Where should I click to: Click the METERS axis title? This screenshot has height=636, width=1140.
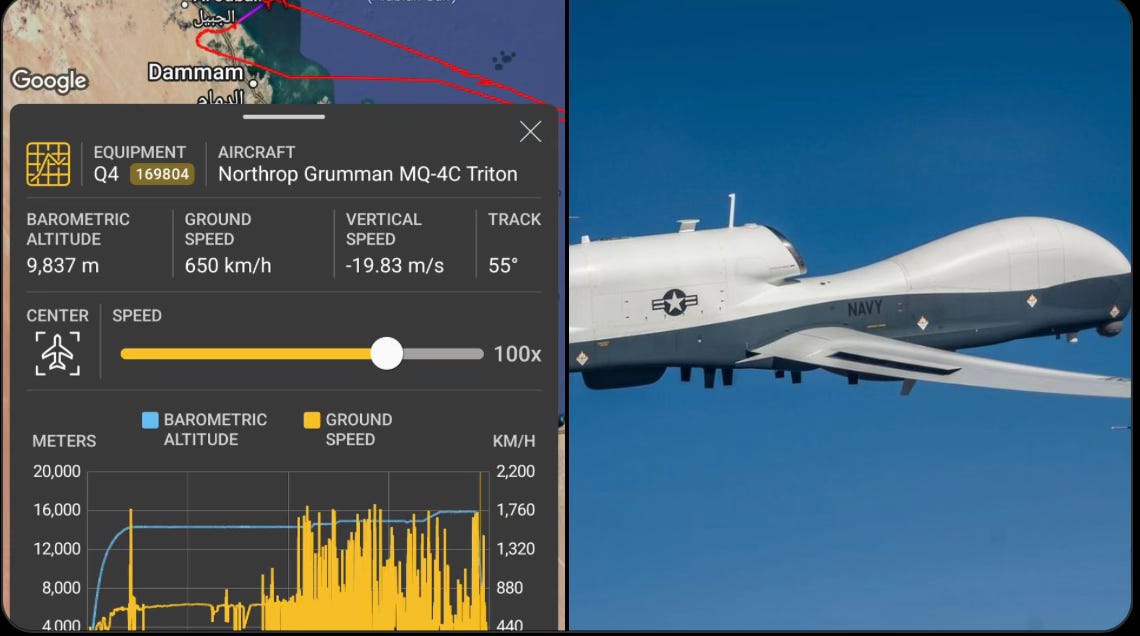pos(64,441)
